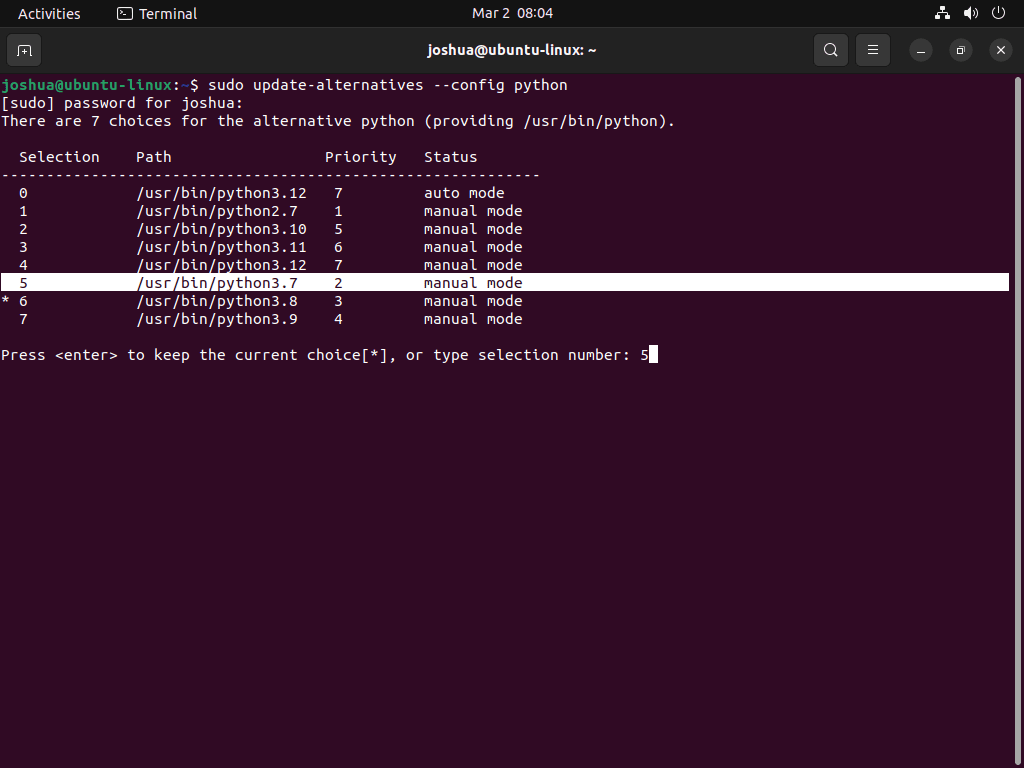The image size is (1024, 768).
Task: Click the terminal input cursor after selection prompt
Action: [652, 354]
